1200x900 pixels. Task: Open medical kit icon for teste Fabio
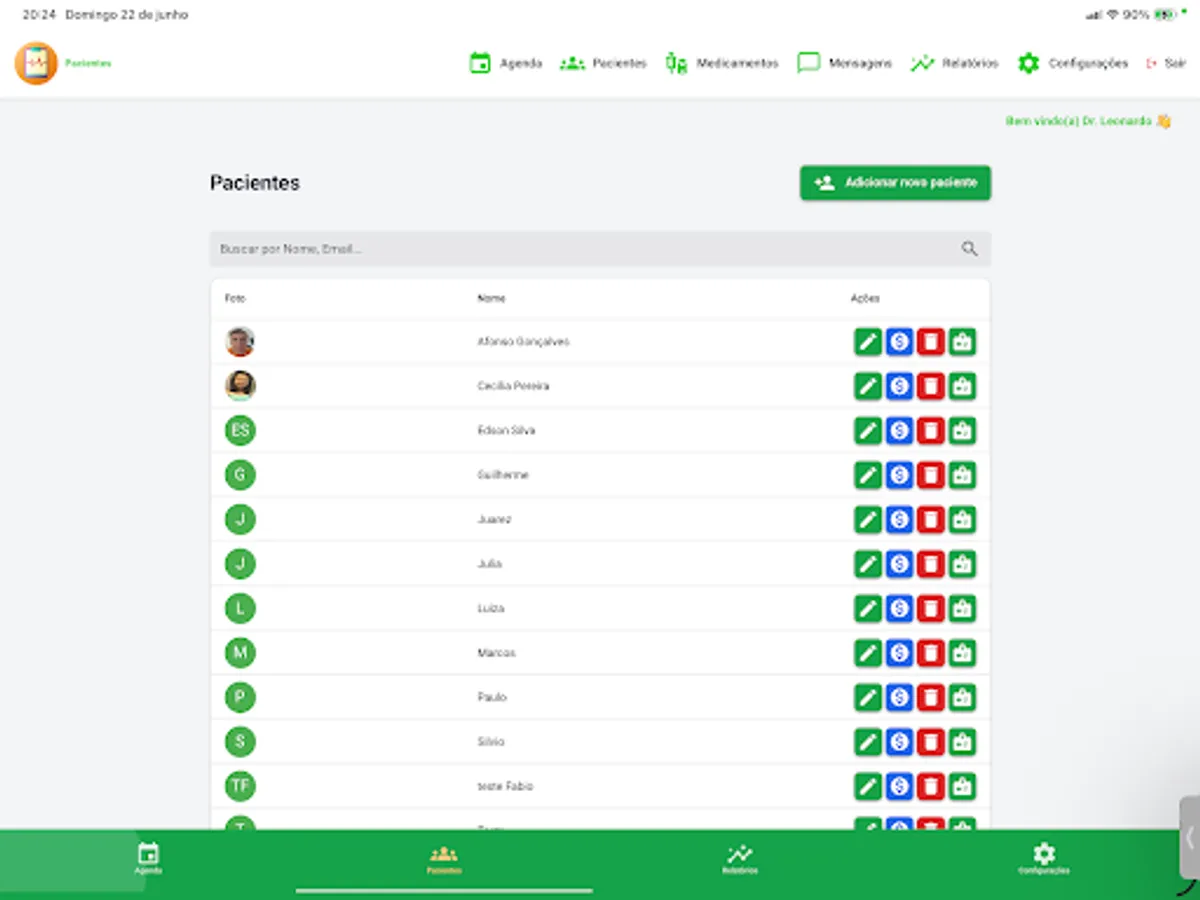[962, 786]
